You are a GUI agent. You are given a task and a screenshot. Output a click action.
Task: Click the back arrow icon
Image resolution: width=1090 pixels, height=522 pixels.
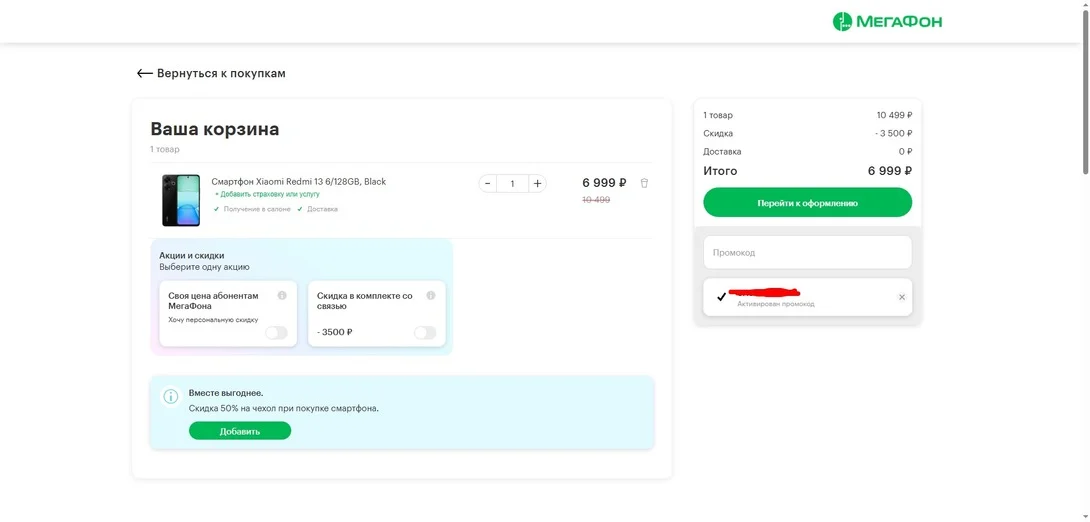coord(145,73)
